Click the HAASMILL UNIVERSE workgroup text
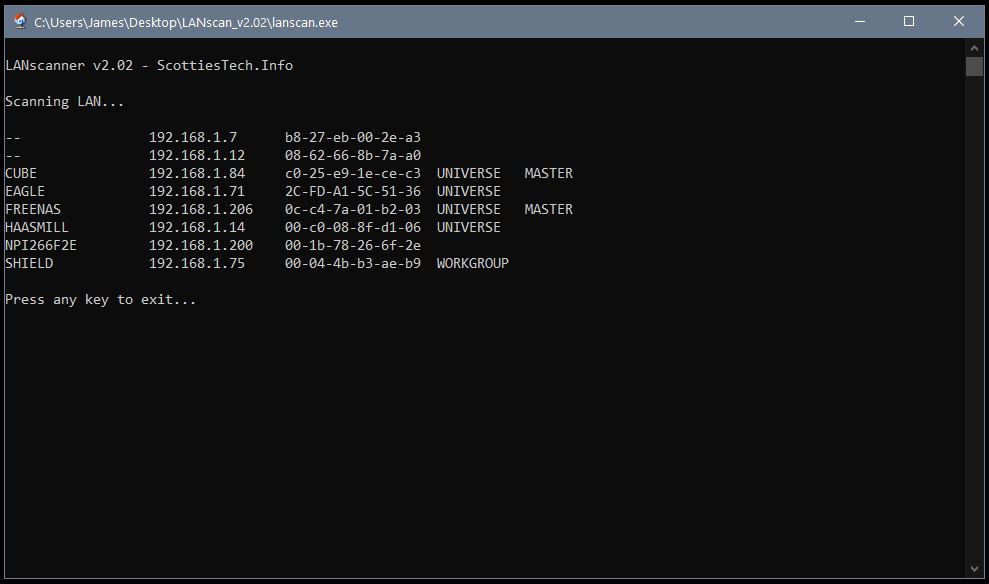989x584 pixels. pyautogui.click(x=469, y=227)
